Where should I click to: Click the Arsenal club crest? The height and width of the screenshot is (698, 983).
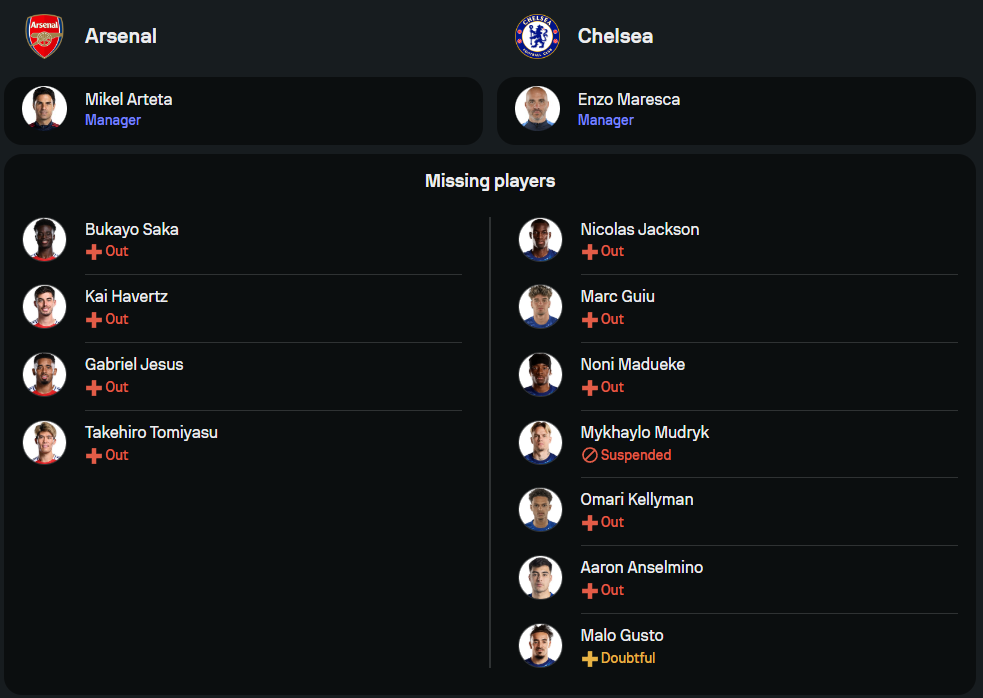pyautogui.click(x=44, y=36)
